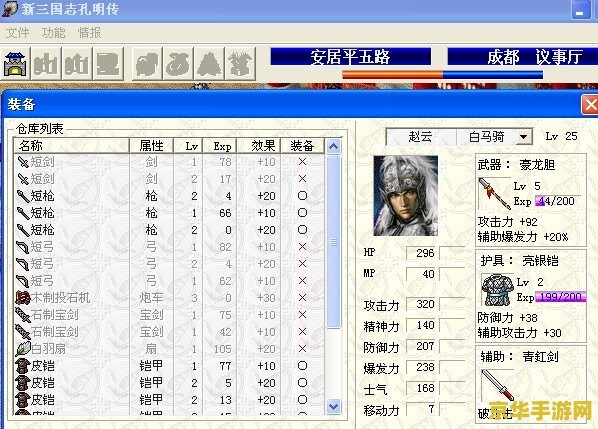Sort warehouse list by 效果 column
The width and height of the screenshot is (598, 429).
[x=259, y=146]
